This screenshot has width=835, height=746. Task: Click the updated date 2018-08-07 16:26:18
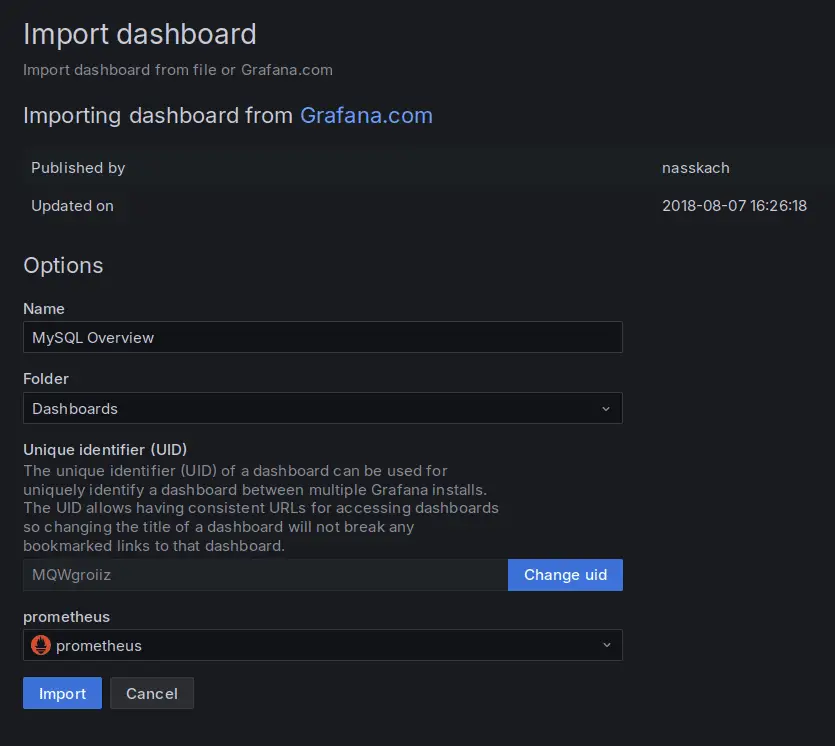click(x=734, y=206)
